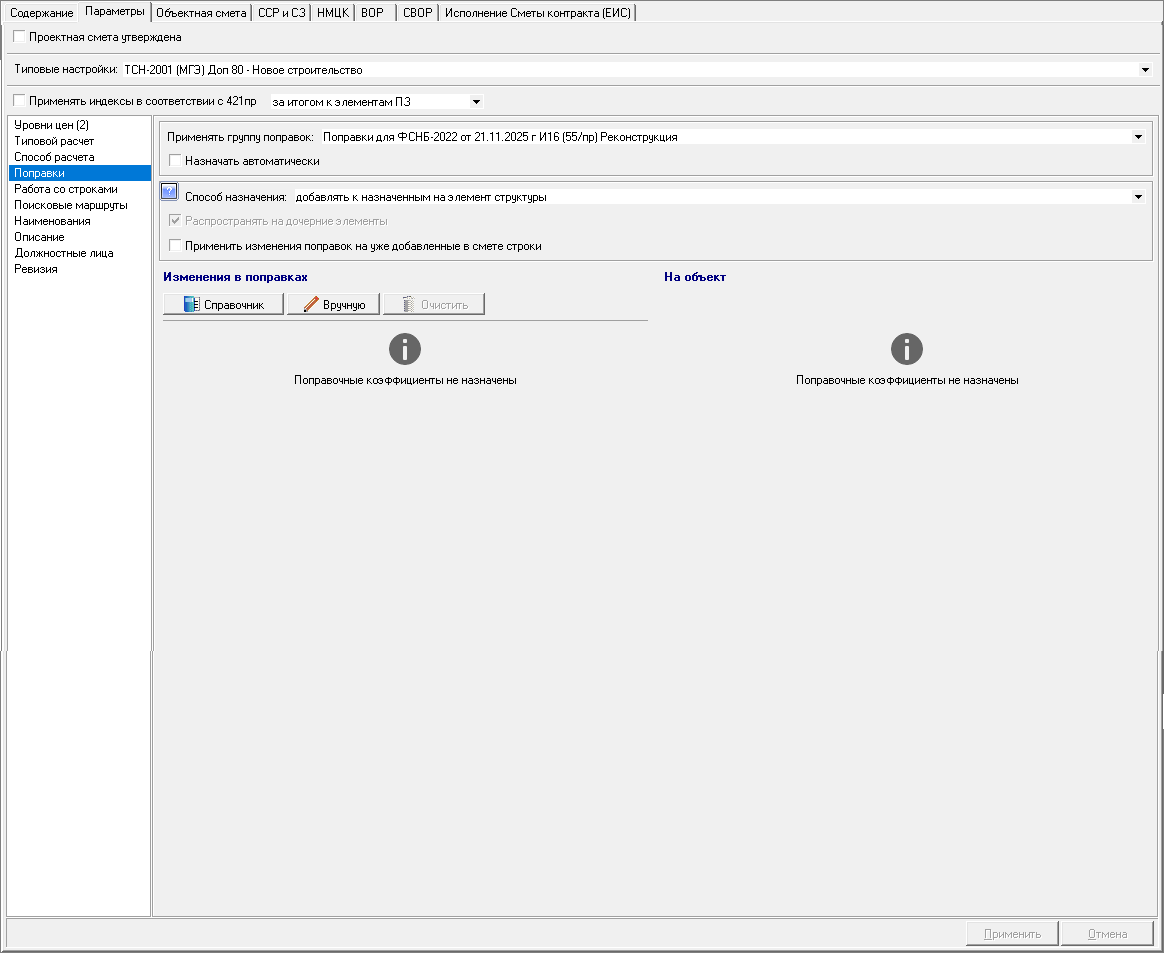This screenshot has width=1164, height=953.
Task: Click the Отмена button
Action: pyautogui.click(x=1107, y=934)
